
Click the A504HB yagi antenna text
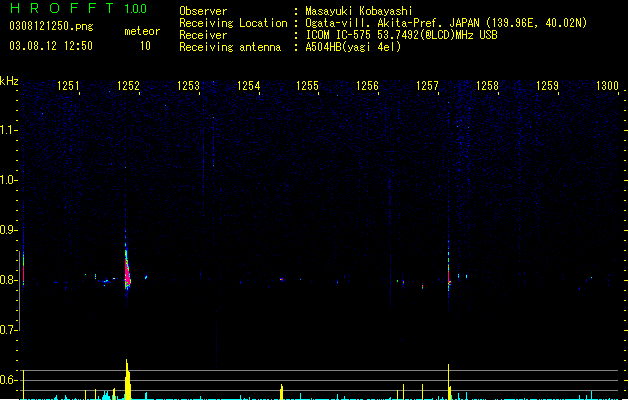click(353, 47)
